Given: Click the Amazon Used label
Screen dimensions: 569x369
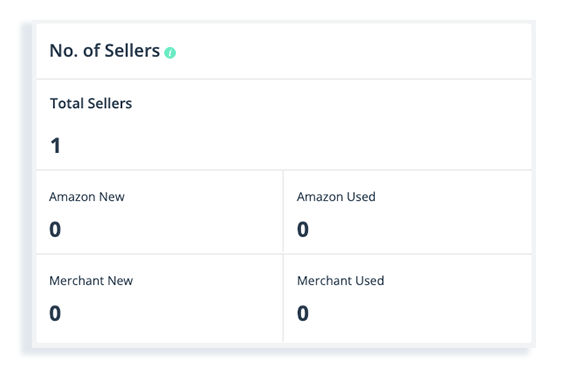Looking at the screenshot, I should (336, 197).
